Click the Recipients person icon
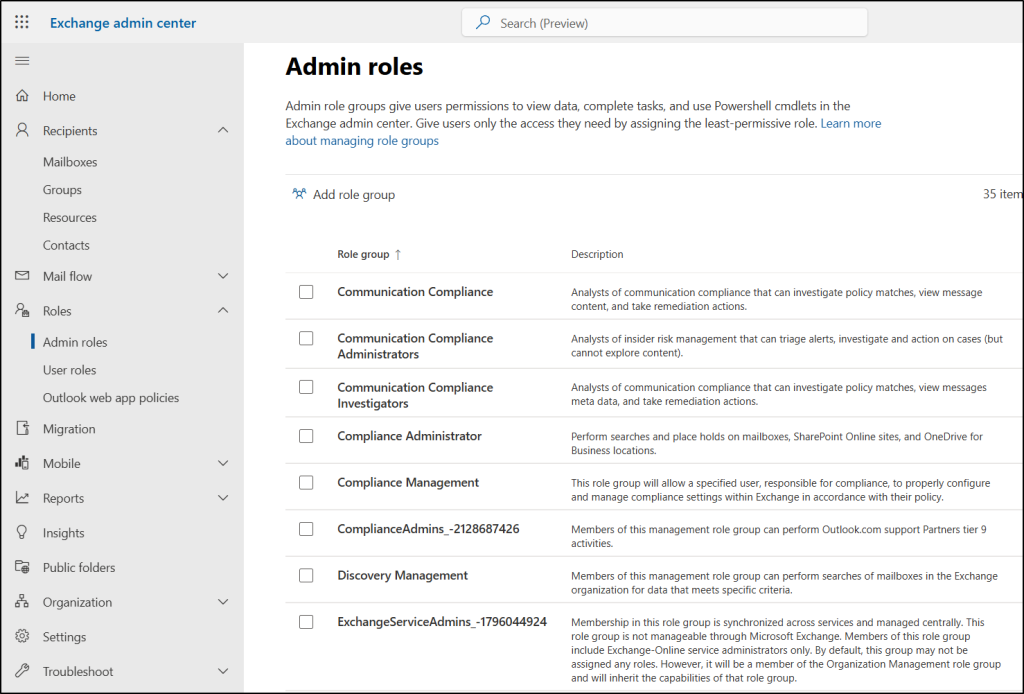Screen dimensions: 1024x694 click(22, 130)
